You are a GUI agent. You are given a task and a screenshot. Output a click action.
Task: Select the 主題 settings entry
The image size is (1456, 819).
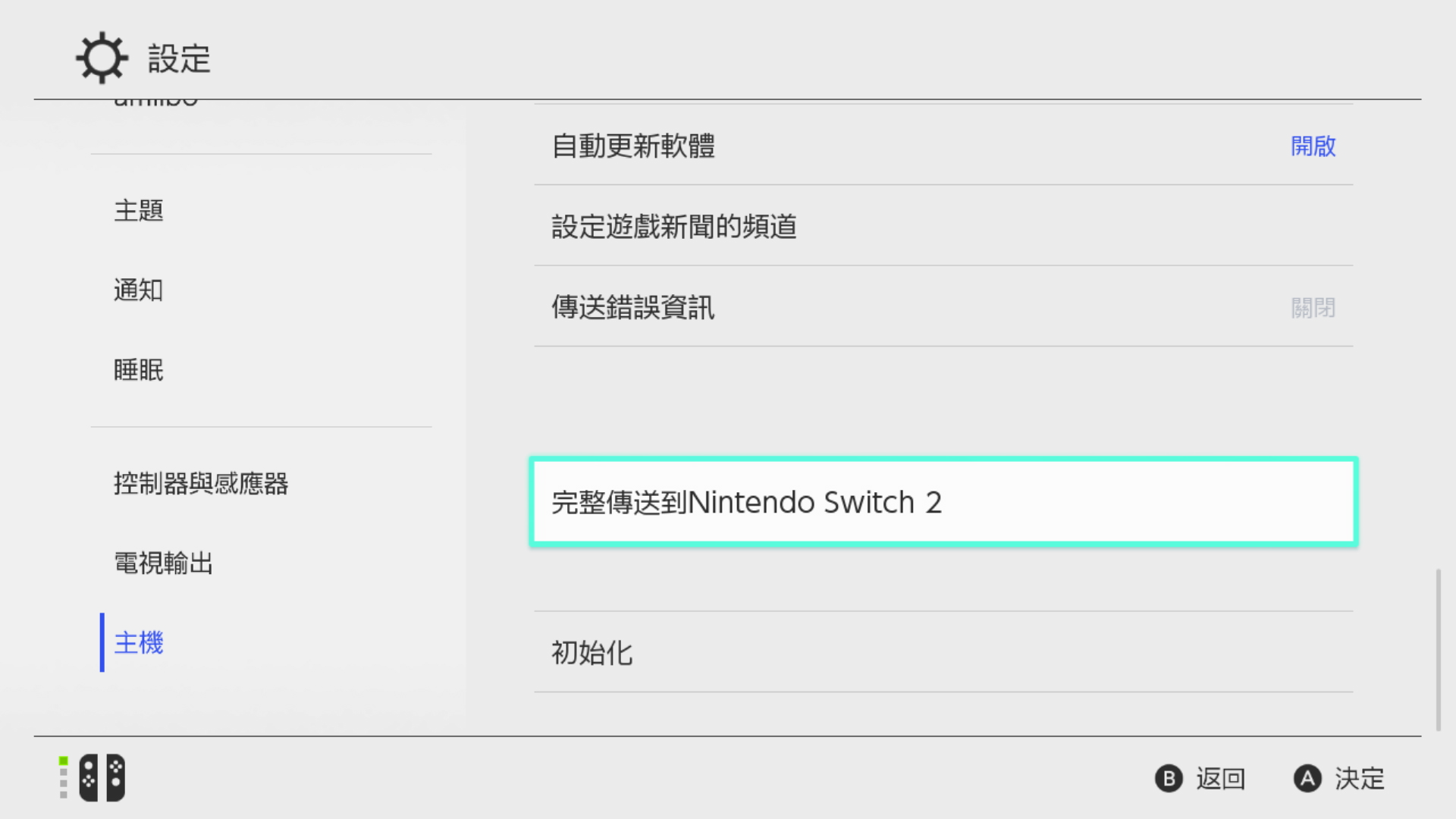[x=139, y=212]
